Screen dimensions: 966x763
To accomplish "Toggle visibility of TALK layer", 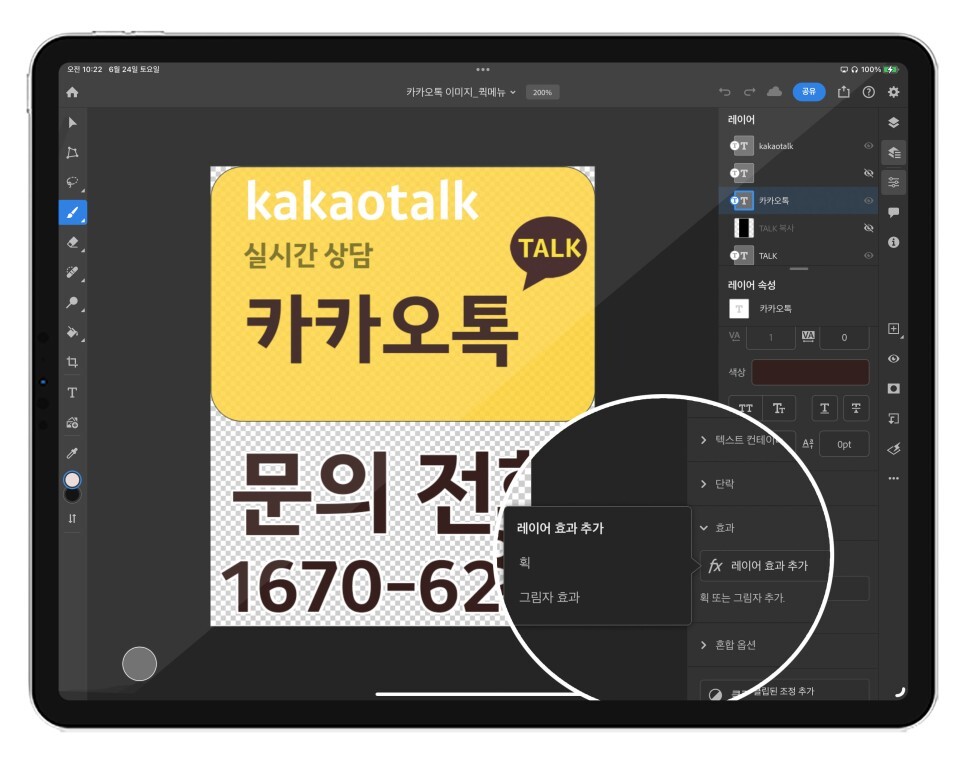I will pyautogui.click(x=868, y=255).
